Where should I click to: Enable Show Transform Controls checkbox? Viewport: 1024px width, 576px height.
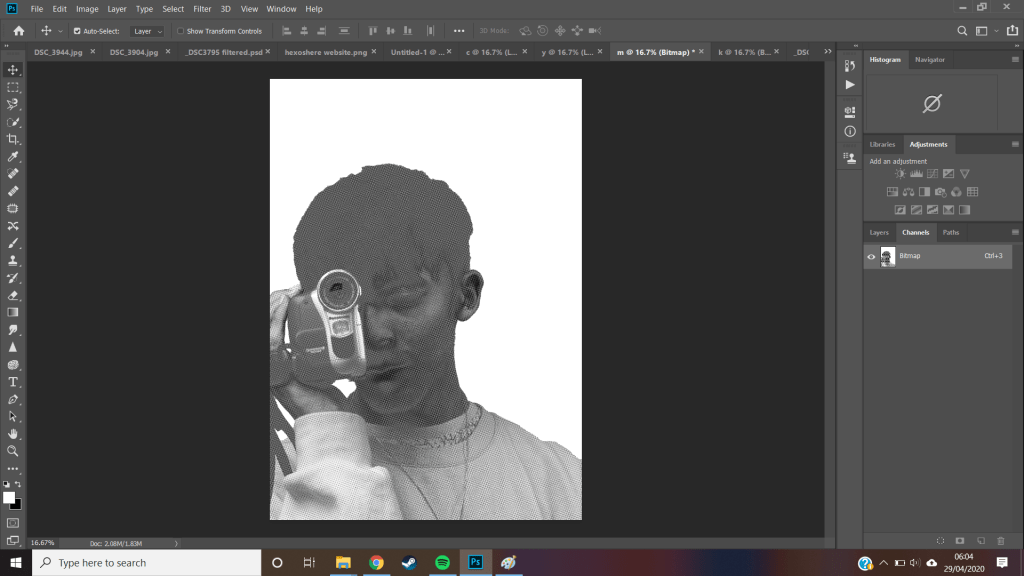(180, 31)
